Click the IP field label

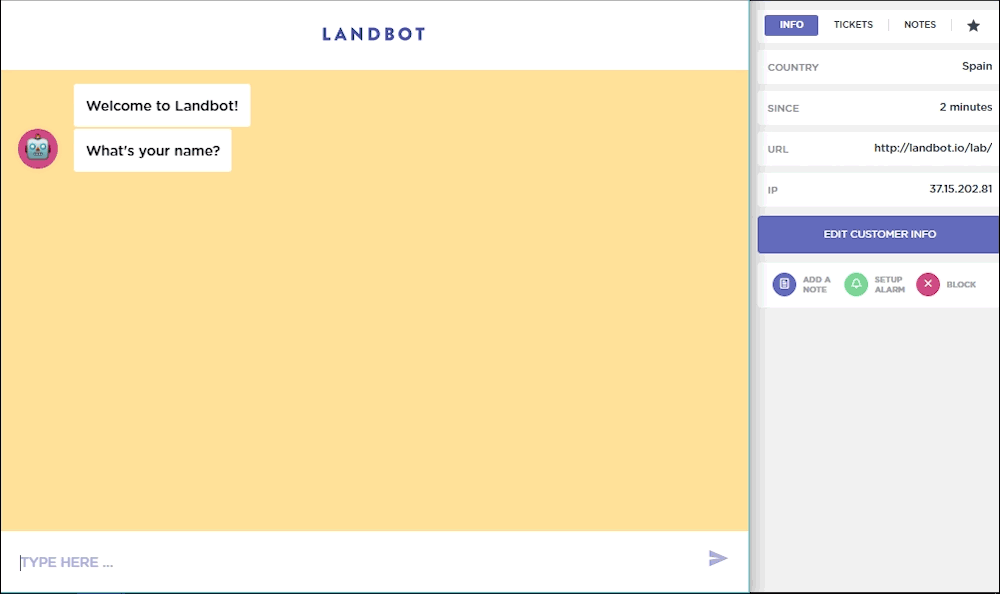point(772,190)
